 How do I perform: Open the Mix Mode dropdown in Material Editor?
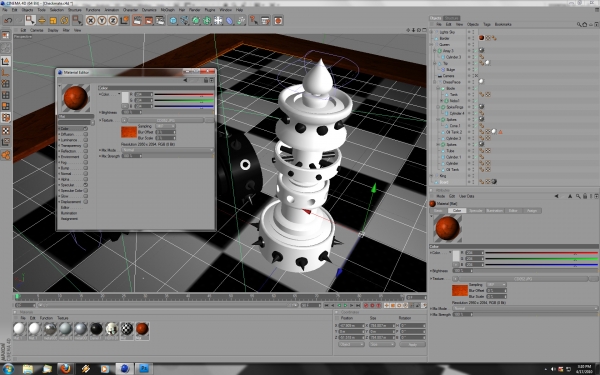[167, 150]
